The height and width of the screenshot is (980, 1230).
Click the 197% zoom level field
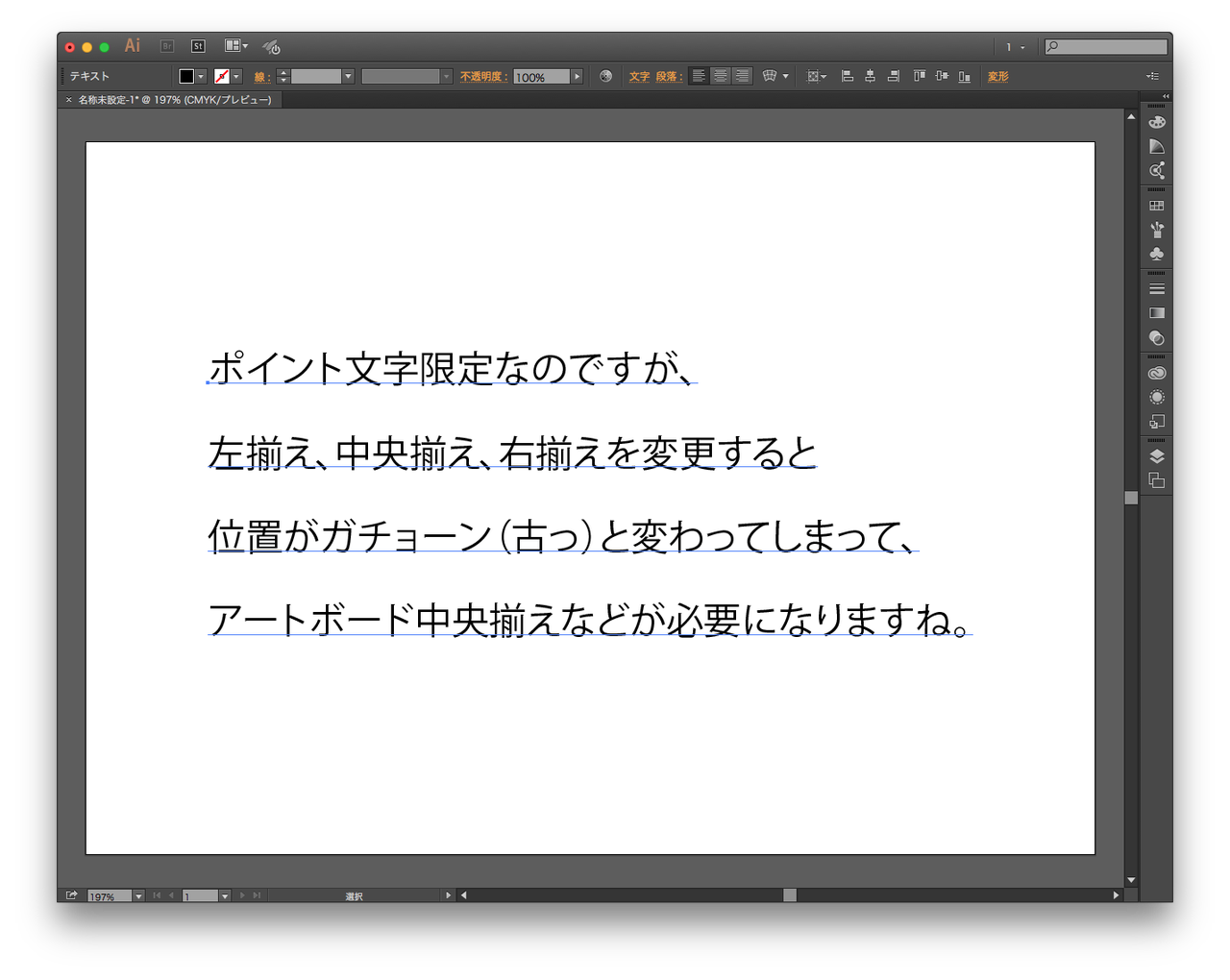[110, 896]
